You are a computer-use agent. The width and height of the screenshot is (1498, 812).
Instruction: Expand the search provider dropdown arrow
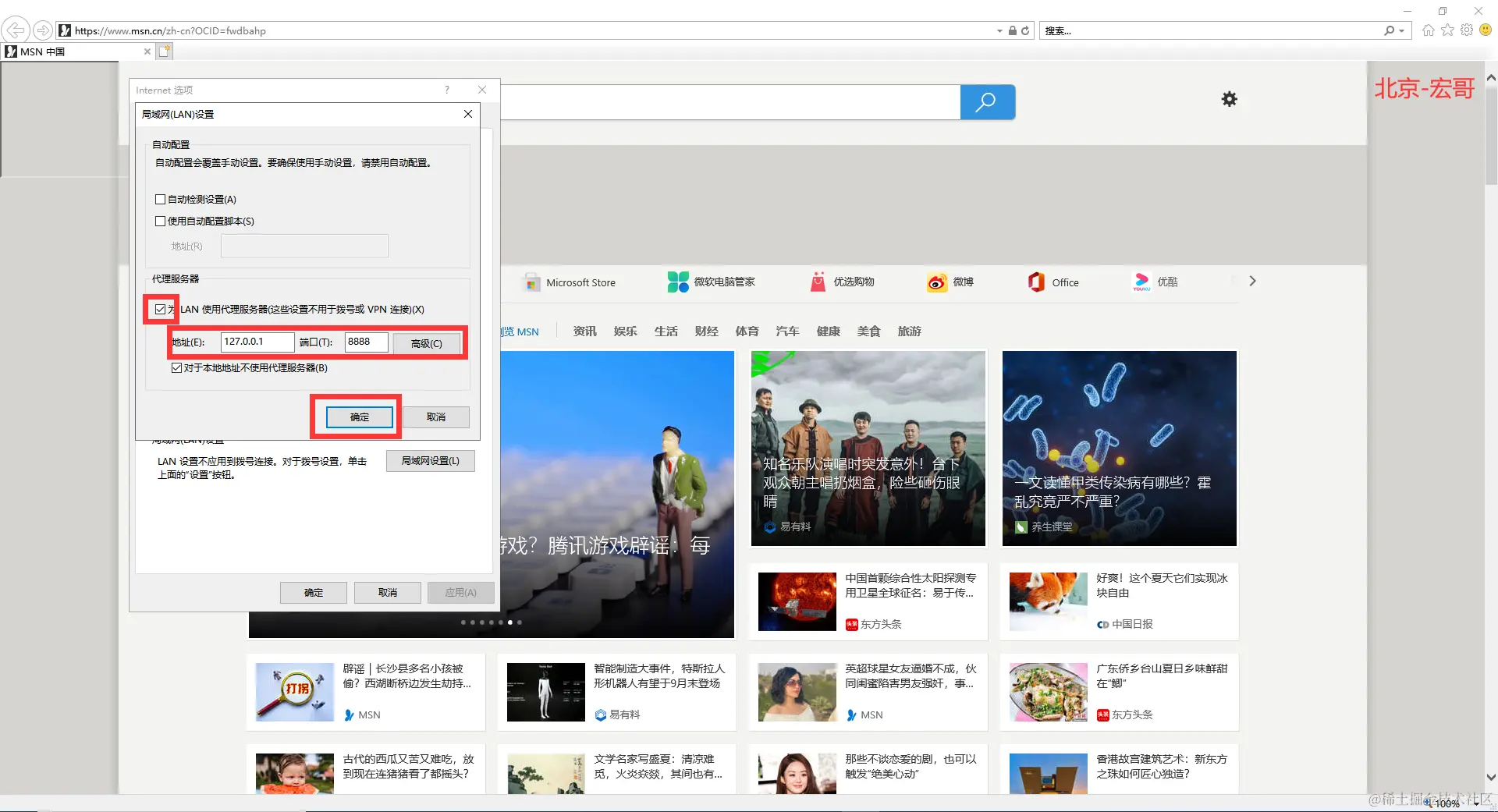click(x=1401, y=31)
